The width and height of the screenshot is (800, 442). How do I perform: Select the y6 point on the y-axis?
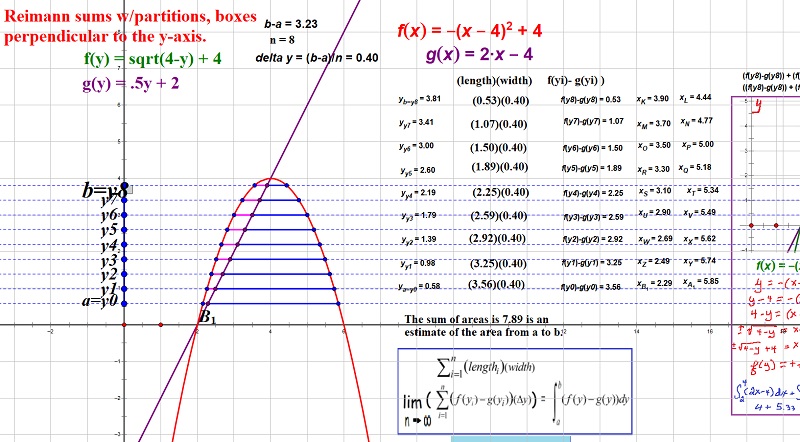[x=124, y=216]
